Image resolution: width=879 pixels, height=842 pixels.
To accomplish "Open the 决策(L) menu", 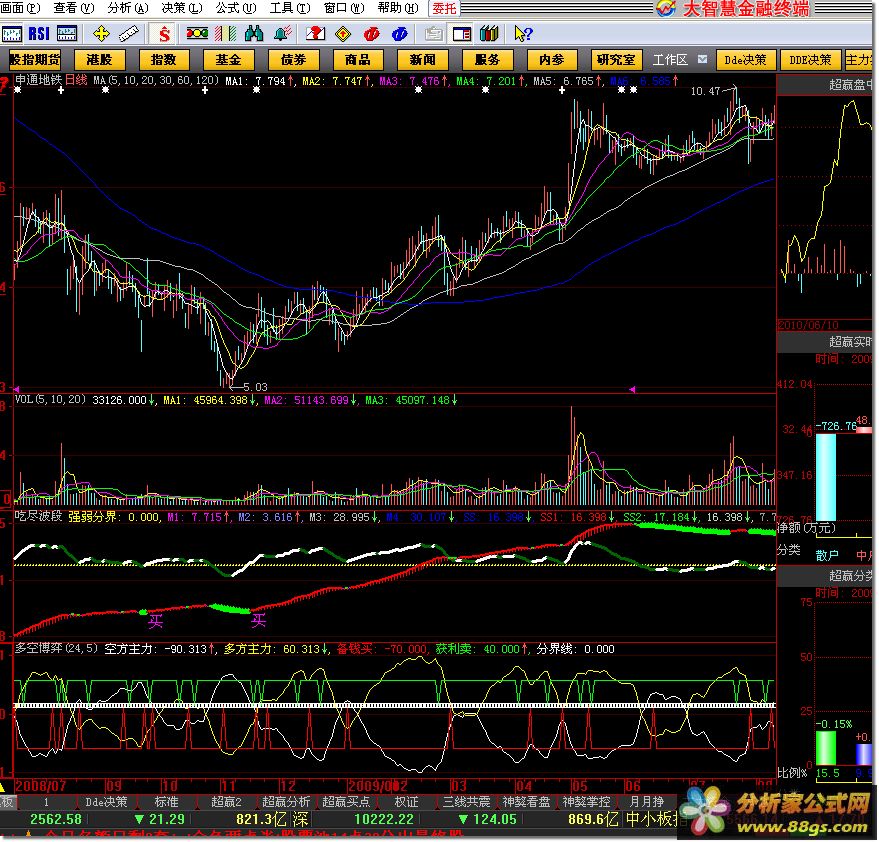I will click(x=182, y=8).
